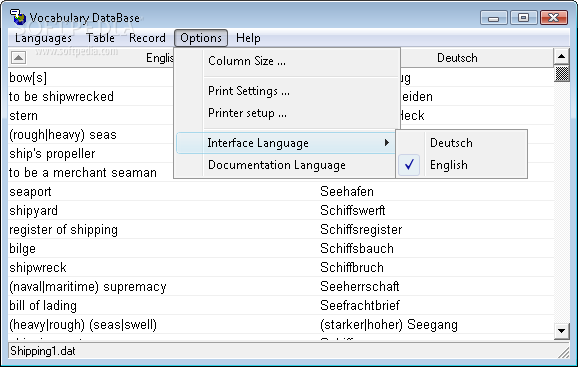Click the sort arrow button in header corner
578x367 pixels.
point(18,57)
